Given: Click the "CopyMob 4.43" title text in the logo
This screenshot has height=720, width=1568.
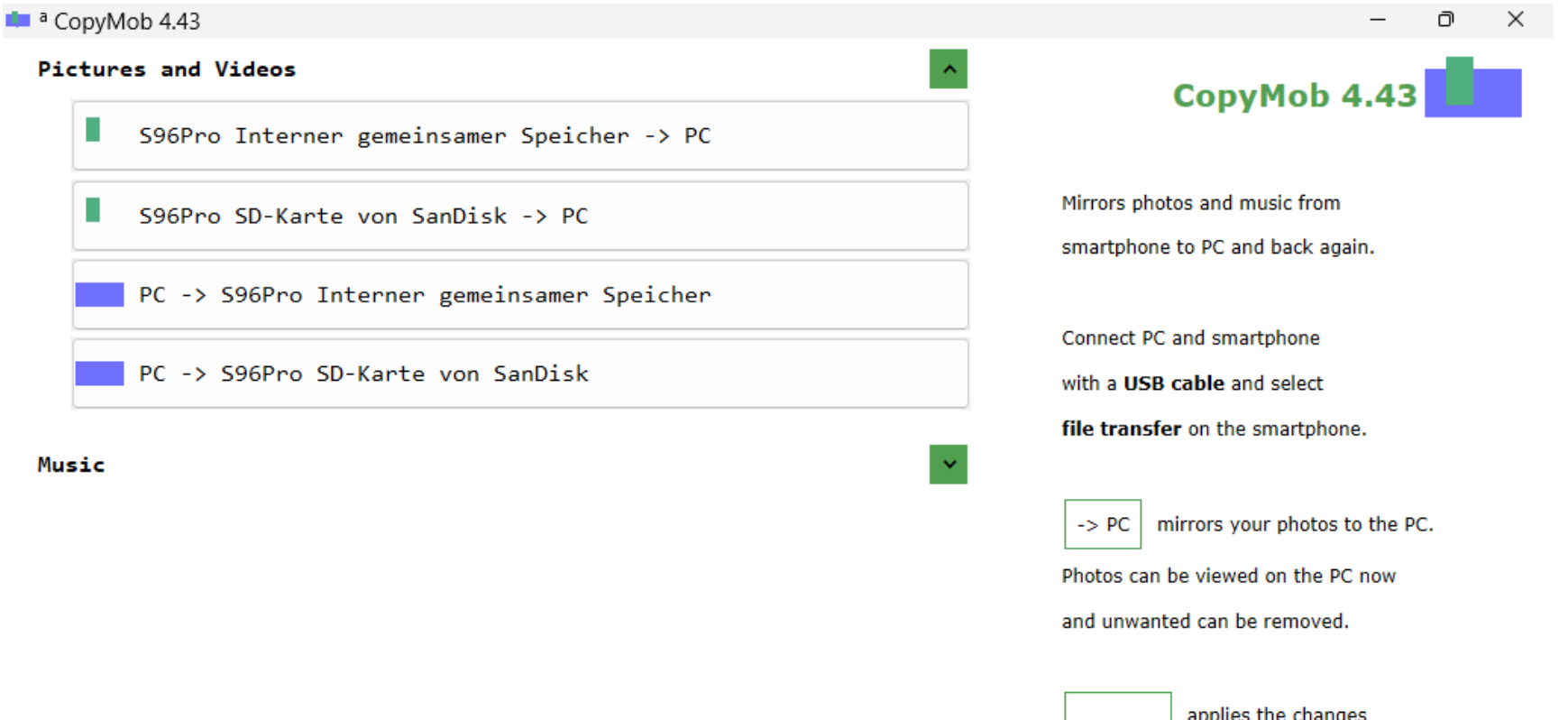Looking at the screenshot, I should click(1294, 96).
